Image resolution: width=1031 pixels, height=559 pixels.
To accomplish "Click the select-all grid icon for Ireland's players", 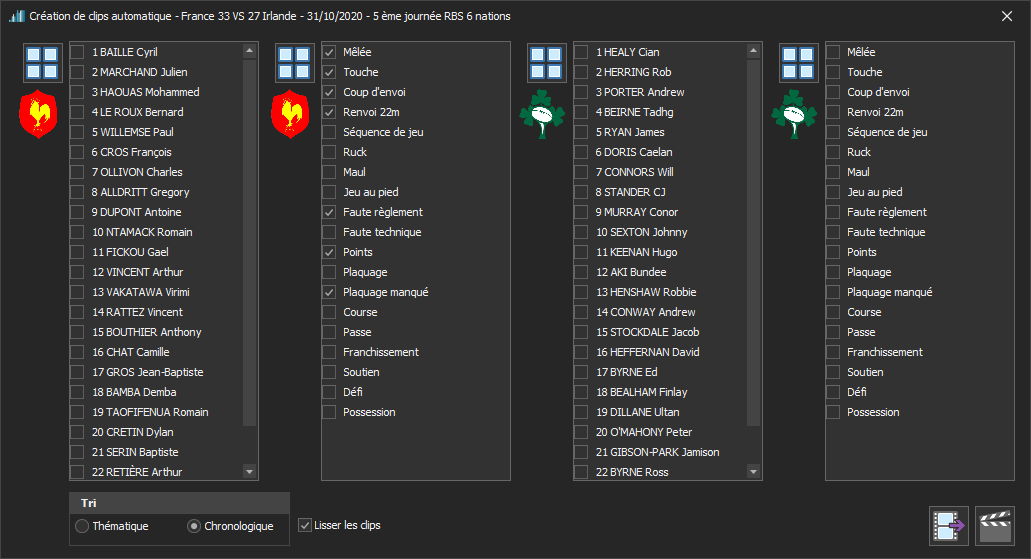I will pyautogui.click(x=547, y=62).
